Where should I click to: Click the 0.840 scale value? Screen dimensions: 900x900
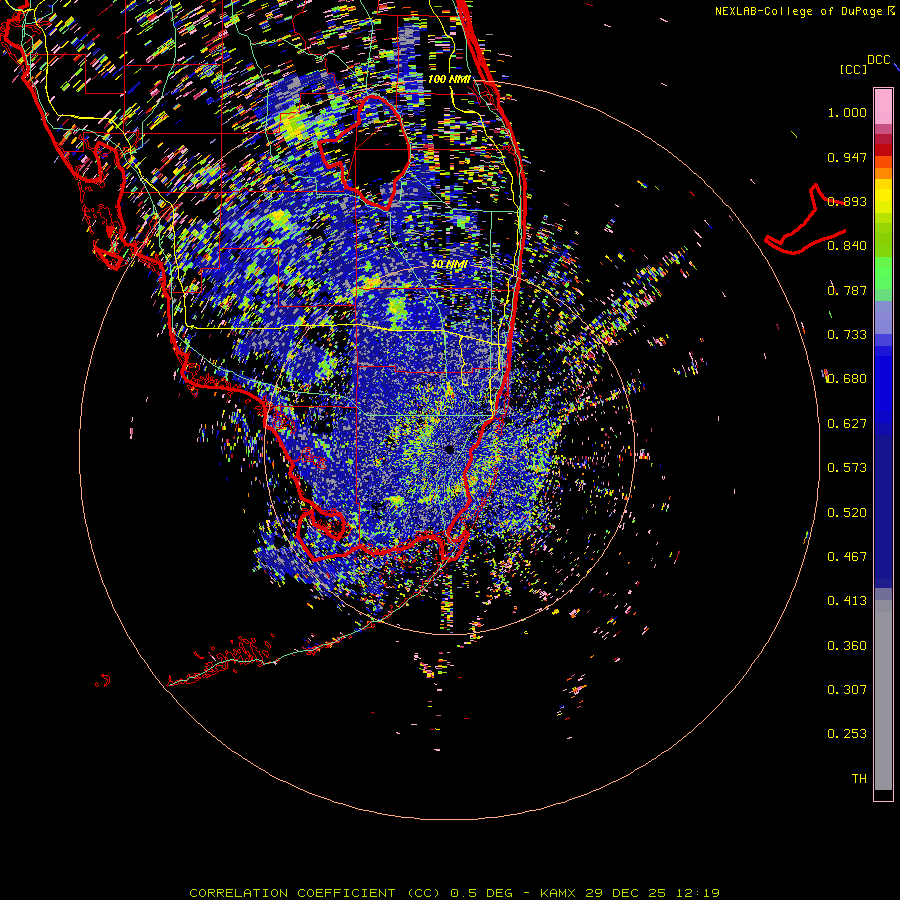point(847,246)
